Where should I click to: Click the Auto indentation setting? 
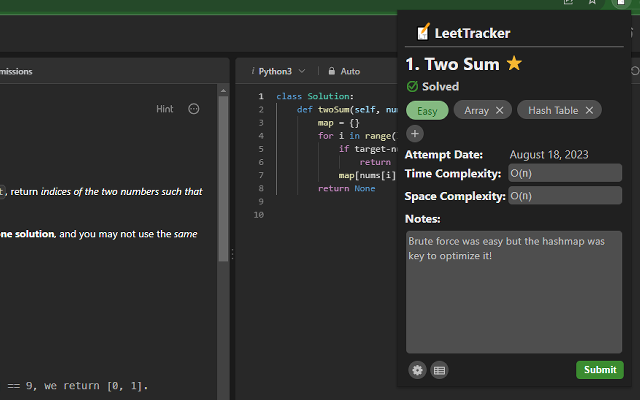click(350, 71)
